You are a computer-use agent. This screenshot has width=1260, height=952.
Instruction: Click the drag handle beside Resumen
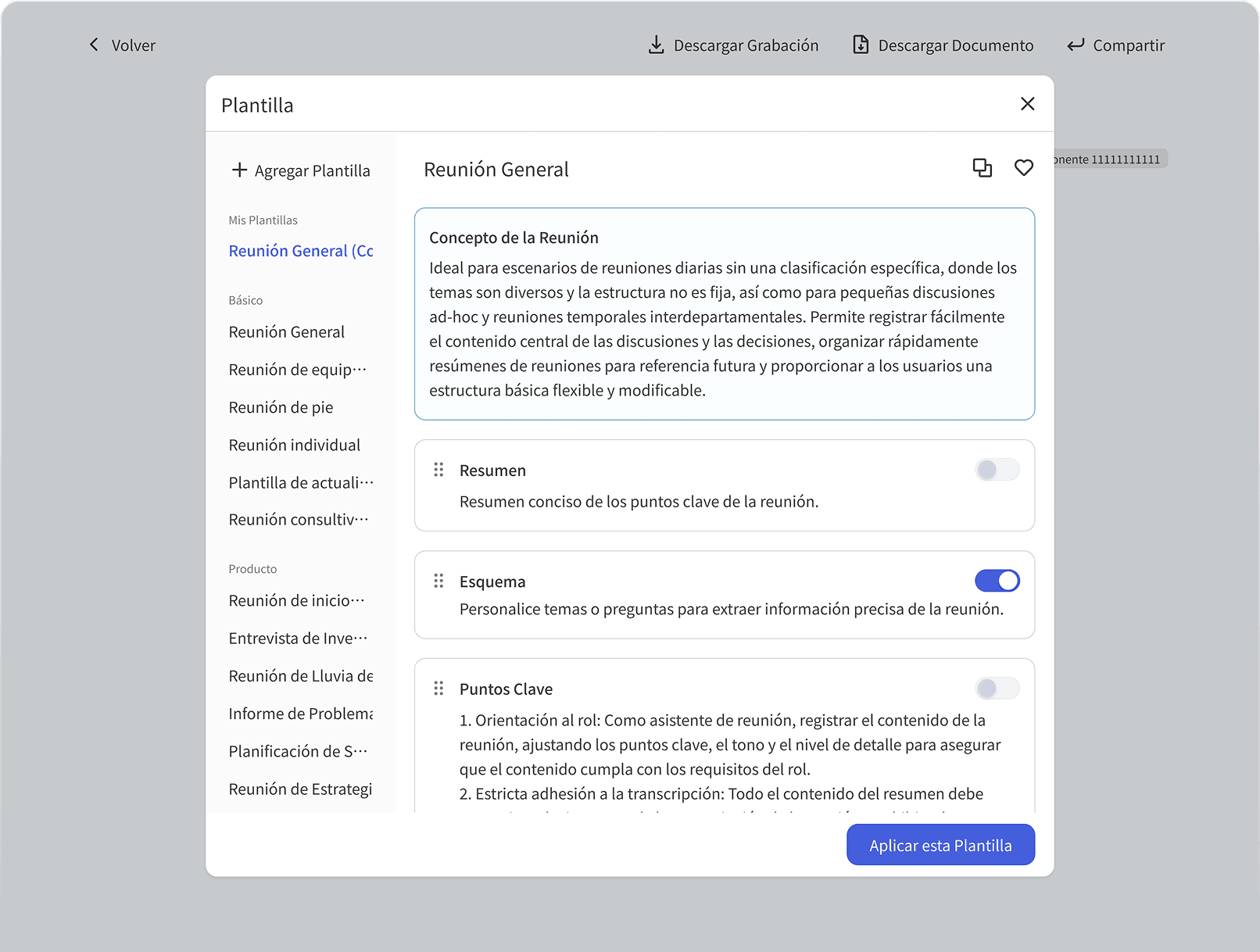(x=438, y=470)
